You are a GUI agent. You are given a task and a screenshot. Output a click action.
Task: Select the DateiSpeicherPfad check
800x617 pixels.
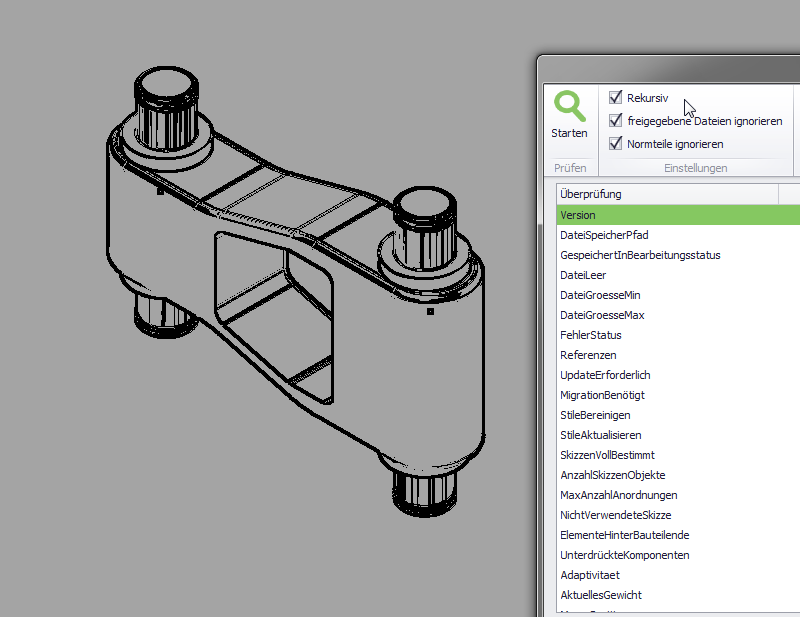point(678,235)
